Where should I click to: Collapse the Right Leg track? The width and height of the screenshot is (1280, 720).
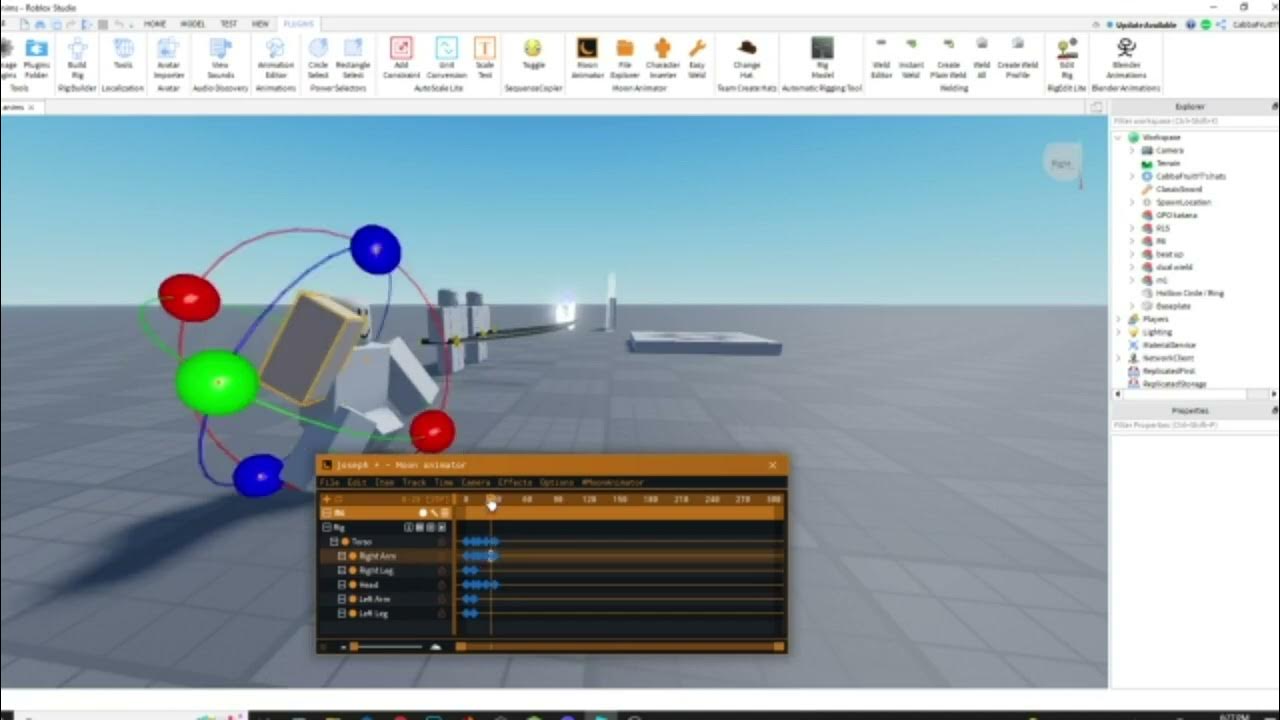coord(342,570)
